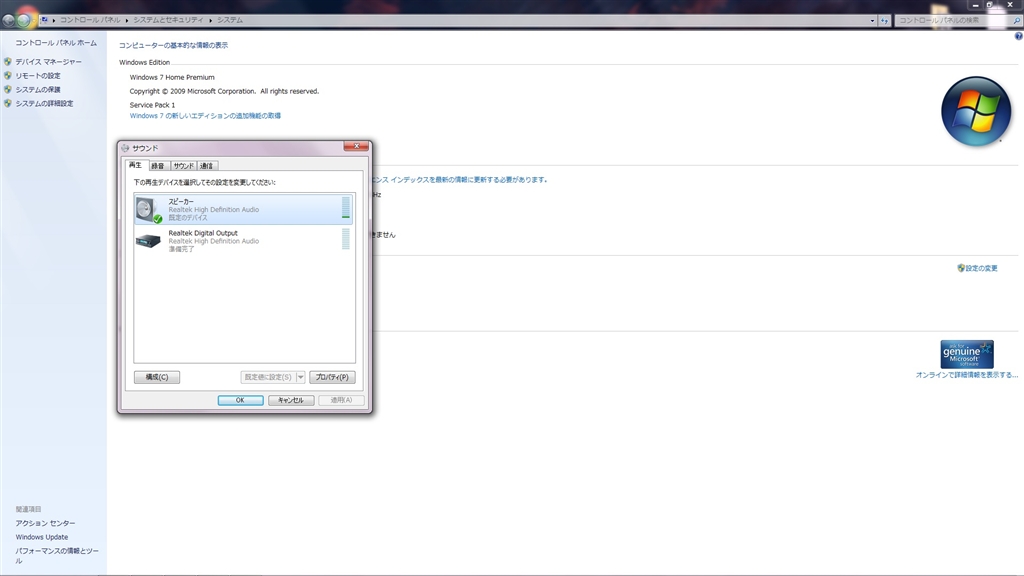
Task: Open コントロール パネル ホーム link
Action: coord(56,43)
